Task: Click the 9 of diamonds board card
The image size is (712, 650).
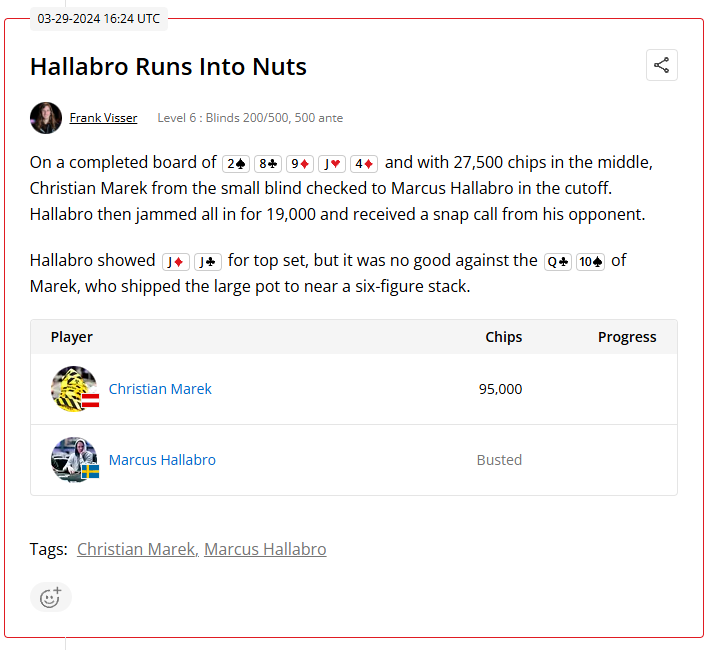Action: 300,163
